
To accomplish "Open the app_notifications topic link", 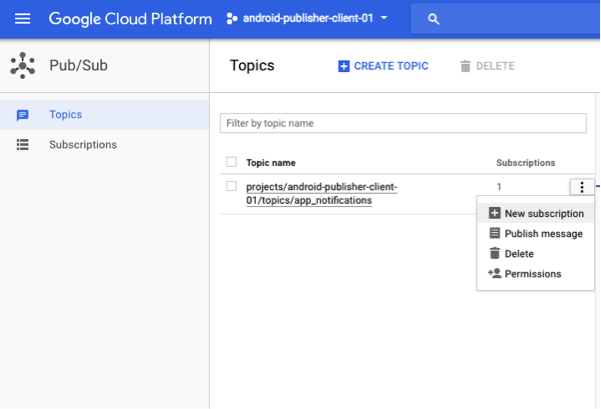I will point(321,193).
